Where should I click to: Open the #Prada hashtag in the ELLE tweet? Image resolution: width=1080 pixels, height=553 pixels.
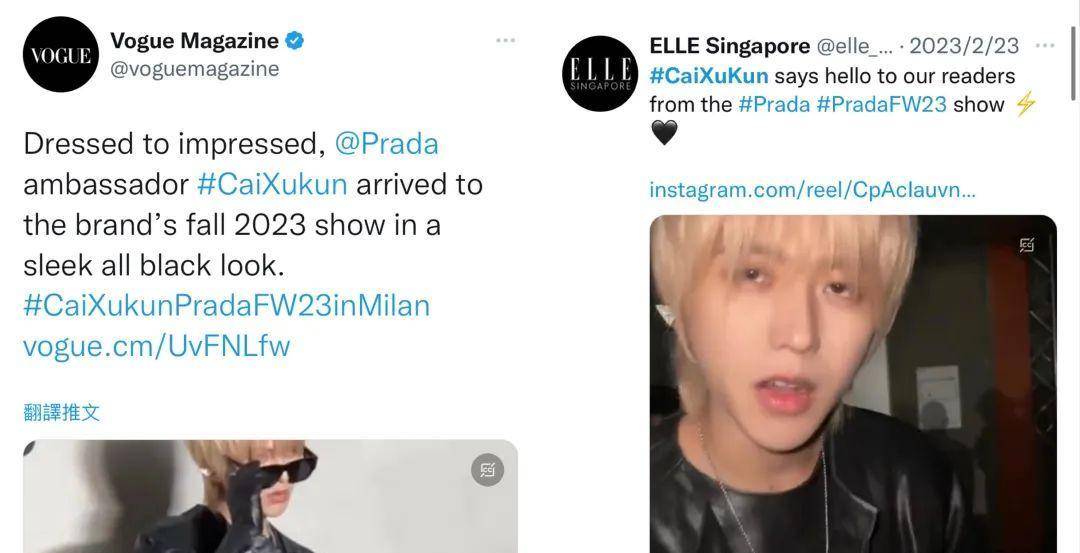tap(773, 105)
